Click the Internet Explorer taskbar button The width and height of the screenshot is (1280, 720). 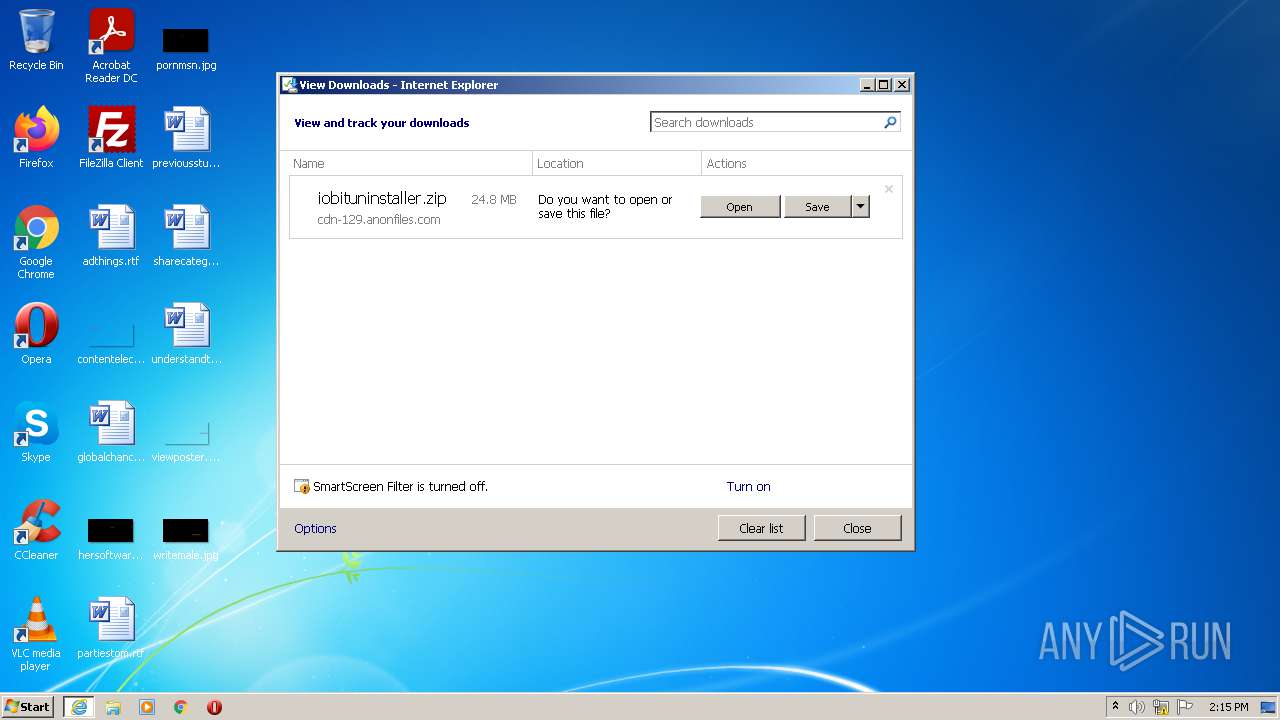(x=79, y=707)
